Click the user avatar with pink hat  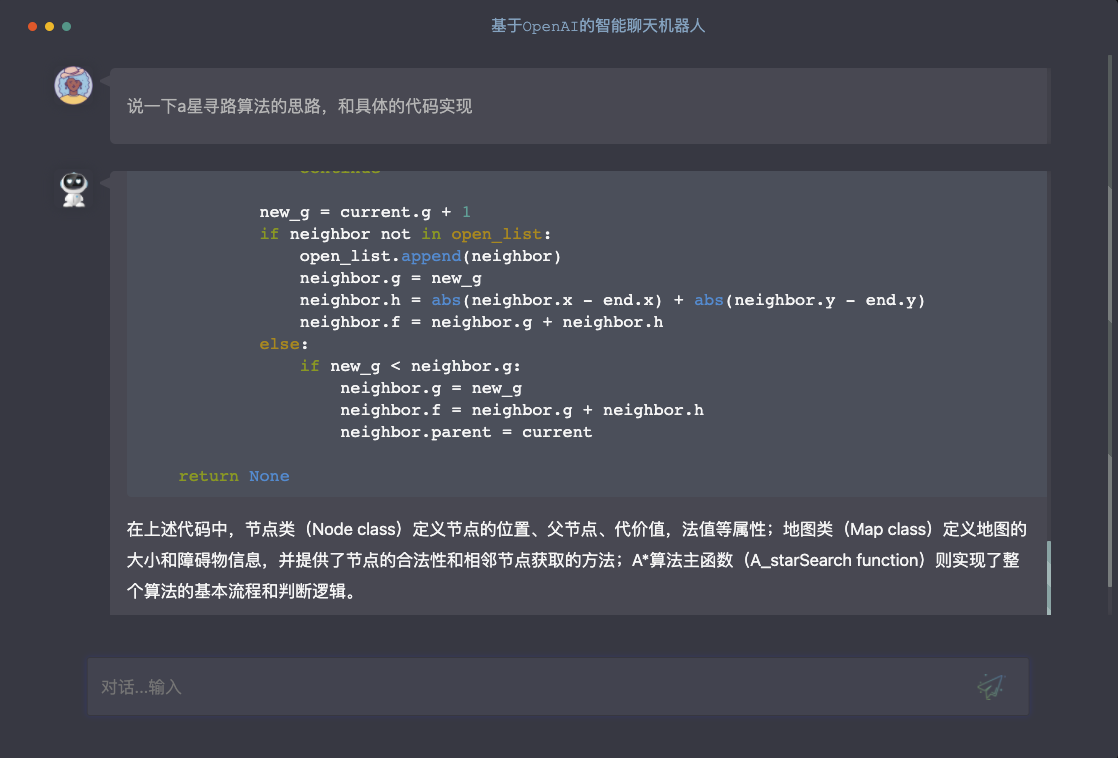coord(73,86)
